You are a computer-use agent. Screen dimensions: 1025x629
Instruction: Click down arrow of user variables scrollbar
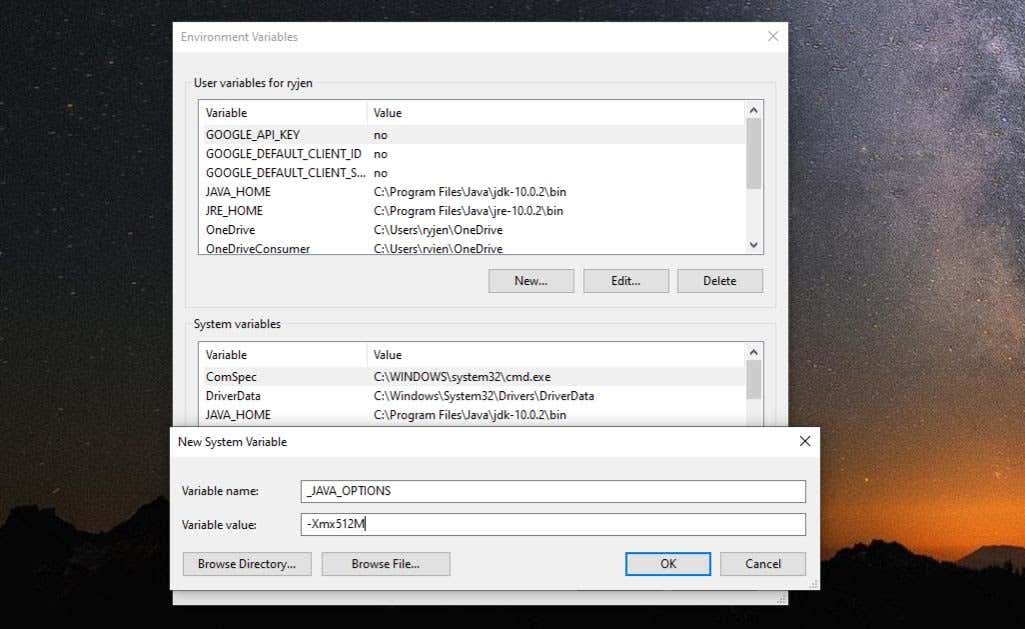coord(754,245)
